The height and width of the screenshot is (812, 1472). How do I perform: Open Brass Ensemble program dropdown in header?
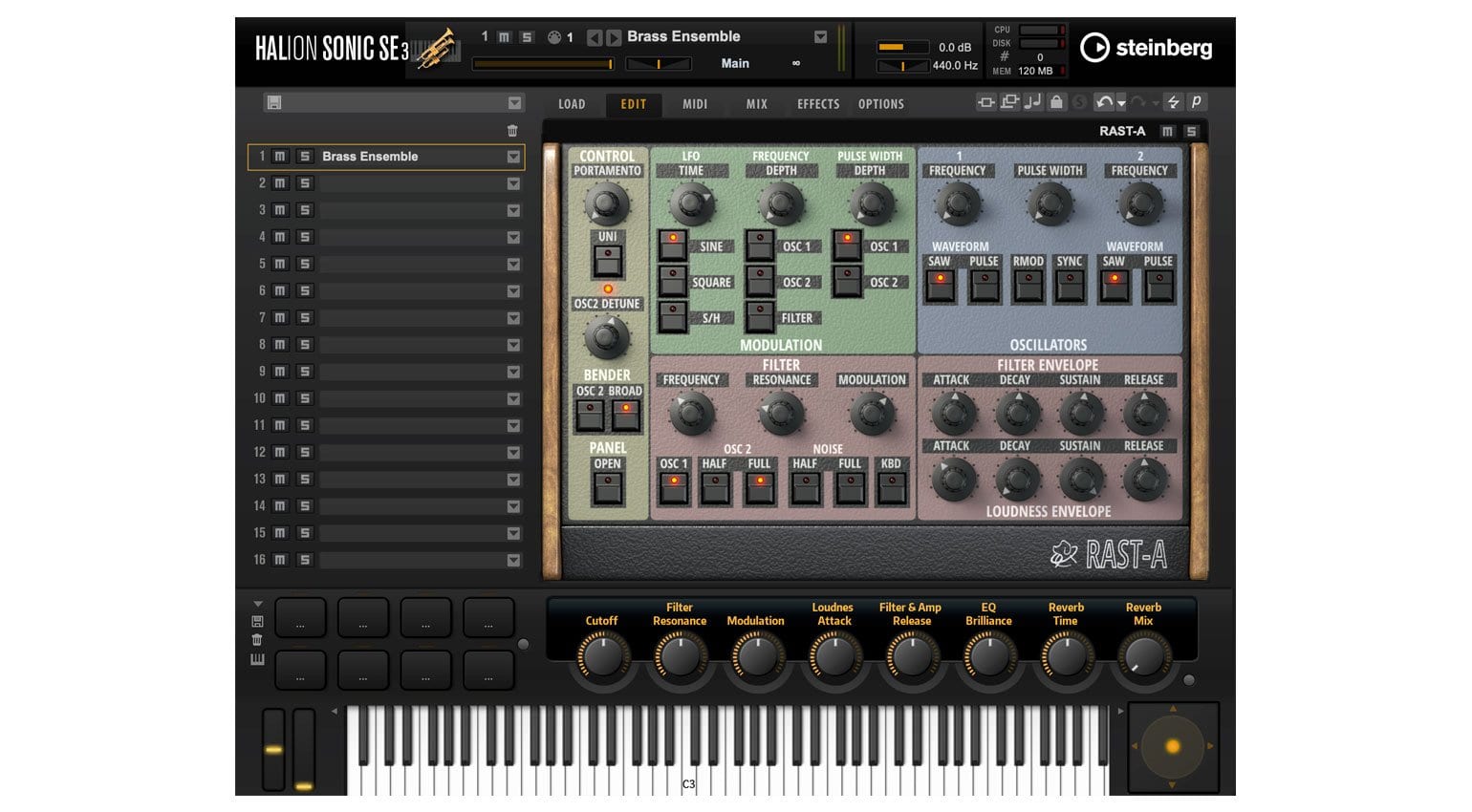[820, 37]
